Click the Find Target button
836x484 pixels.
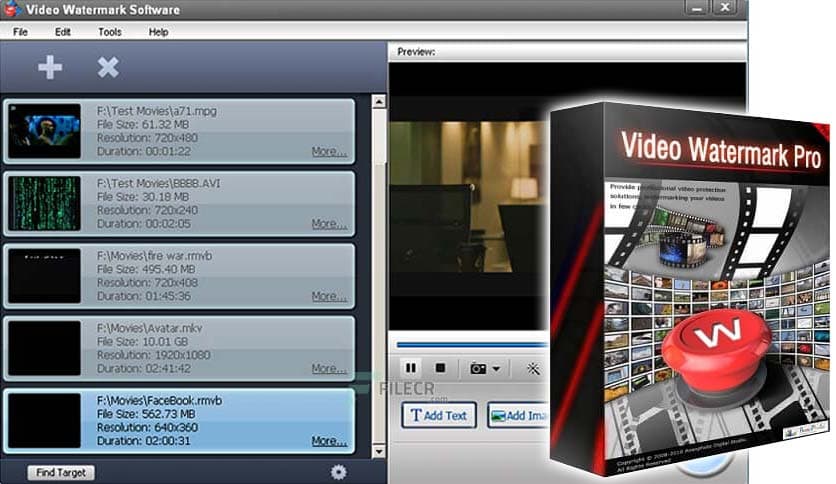[x=61, y=472]
